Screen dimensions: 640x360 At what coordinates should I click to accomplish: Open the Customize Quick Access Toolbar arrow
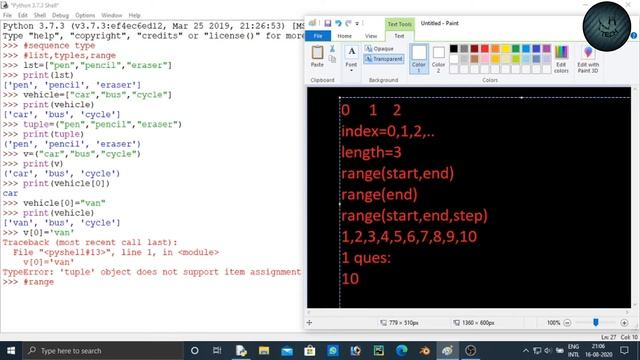(357, 24)
